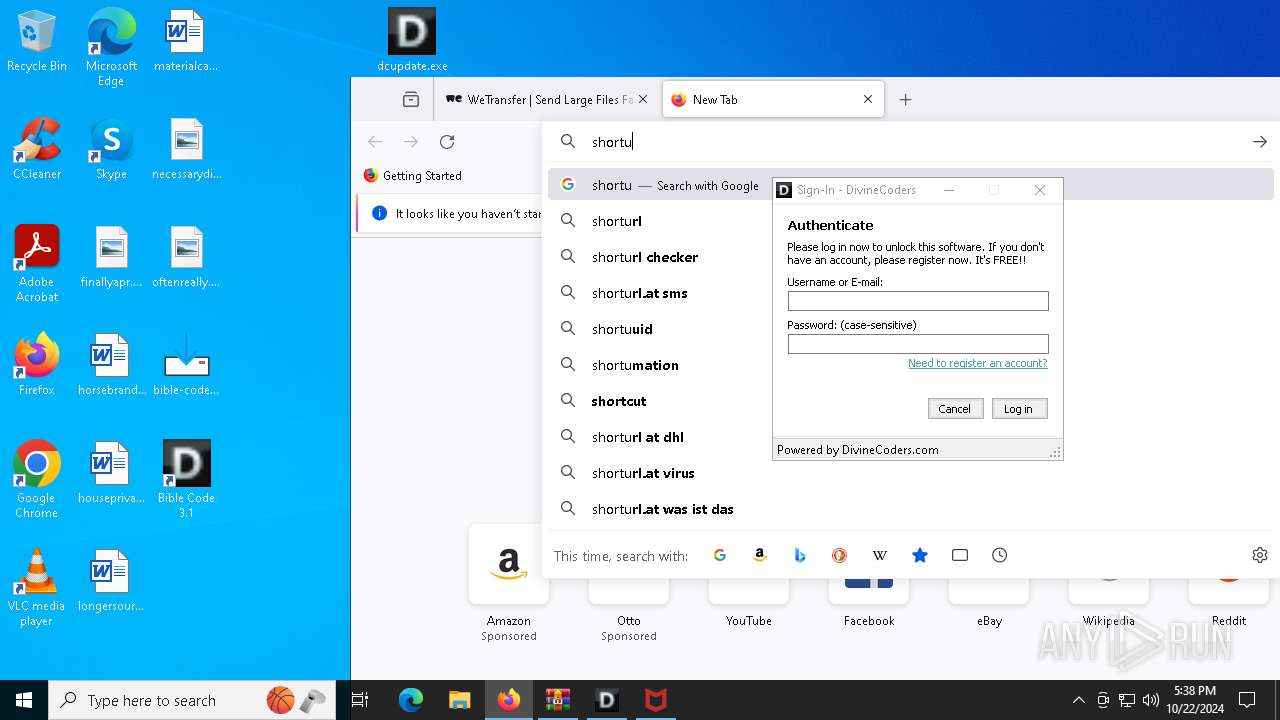This screenshot has width=1280, height=720.
Task: Open File Explorer from the taskbar
Action: tap(459, 700)
